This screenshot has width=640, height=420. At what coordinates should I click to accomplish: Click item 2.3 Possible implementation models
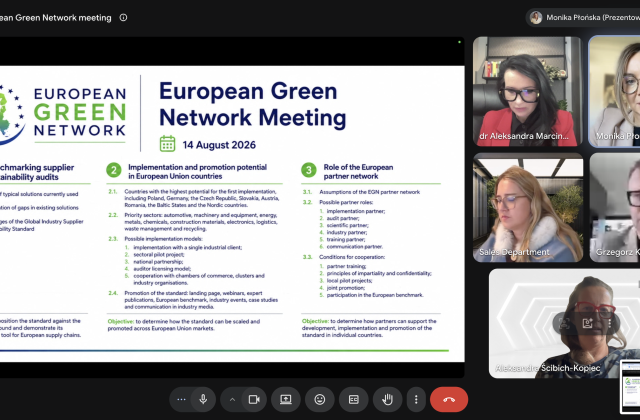(x=163, y=239)
